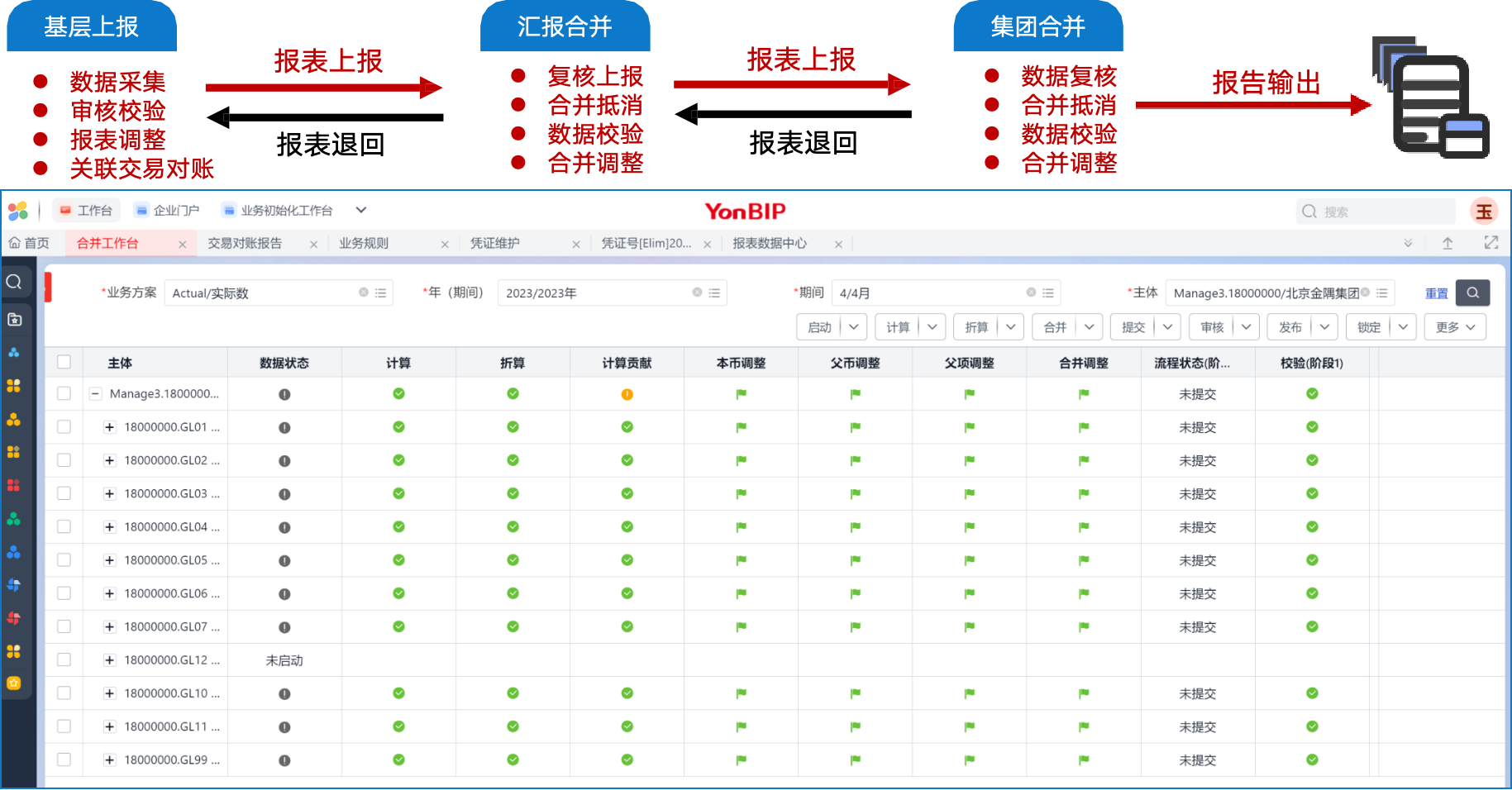Collapse the Manage3.1800000 parent node
Viewport: 1512px width, 790px height.
point(95,394)
